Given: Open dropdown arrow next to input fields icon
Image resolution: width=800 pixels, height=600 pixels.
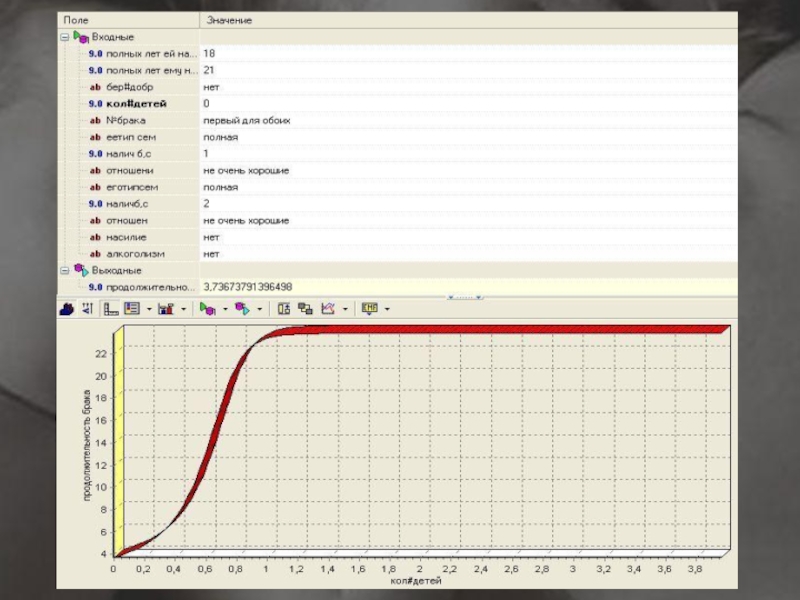Looking at the screenshot, I should click(x=224, y=309).
